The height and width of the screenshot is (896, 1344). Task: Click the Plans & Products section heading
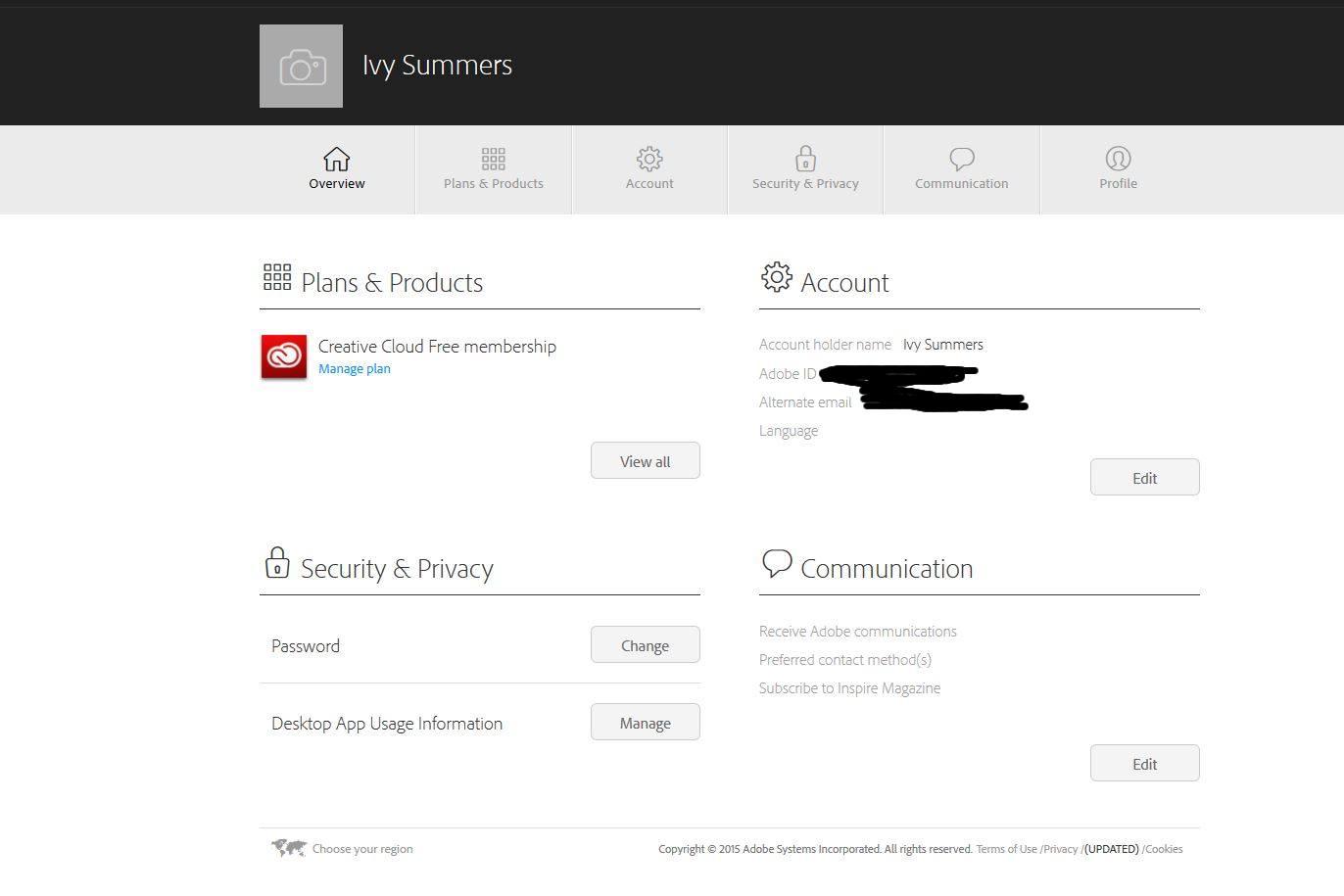pos(392,283)
